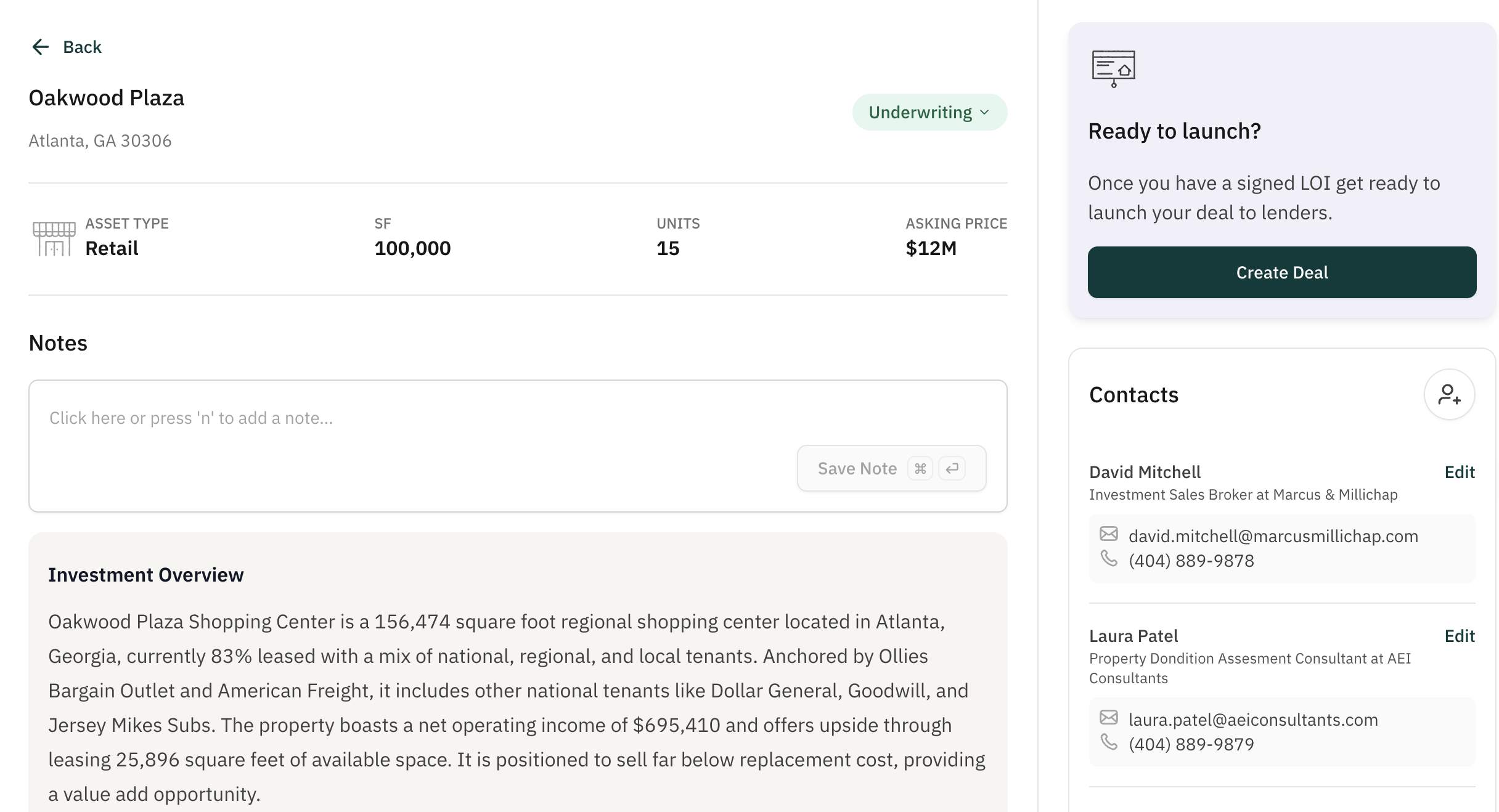Click David Mitchell's phone icon

1109,558
